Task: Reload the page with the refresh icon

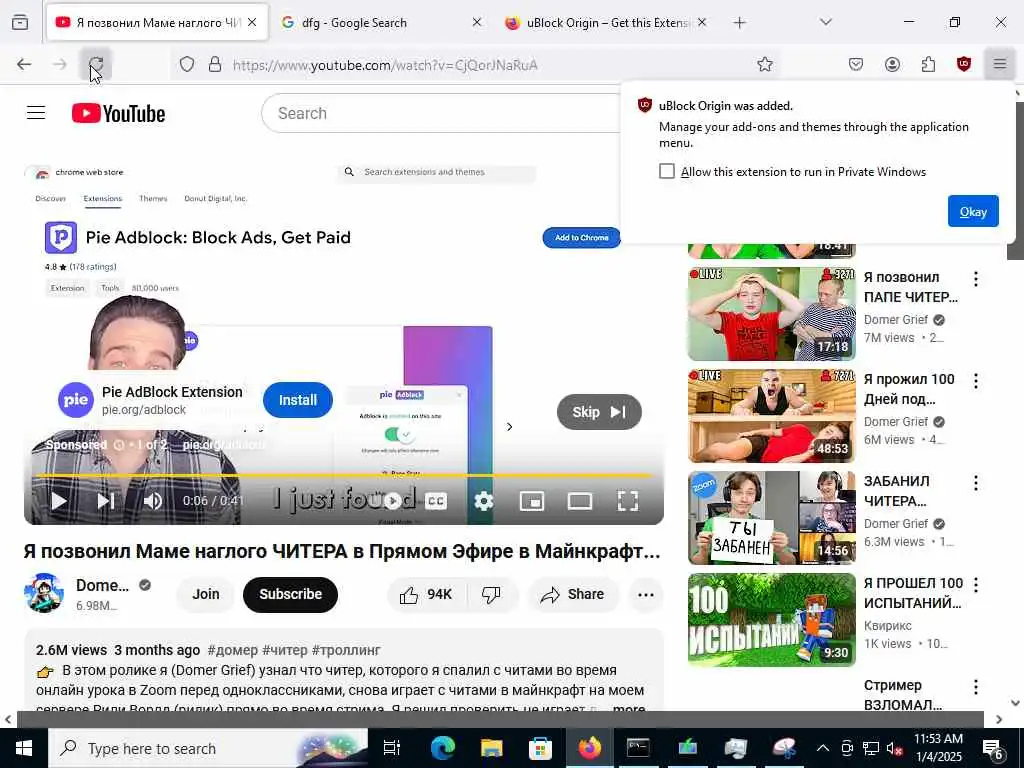Action: (x=96, y=64)
